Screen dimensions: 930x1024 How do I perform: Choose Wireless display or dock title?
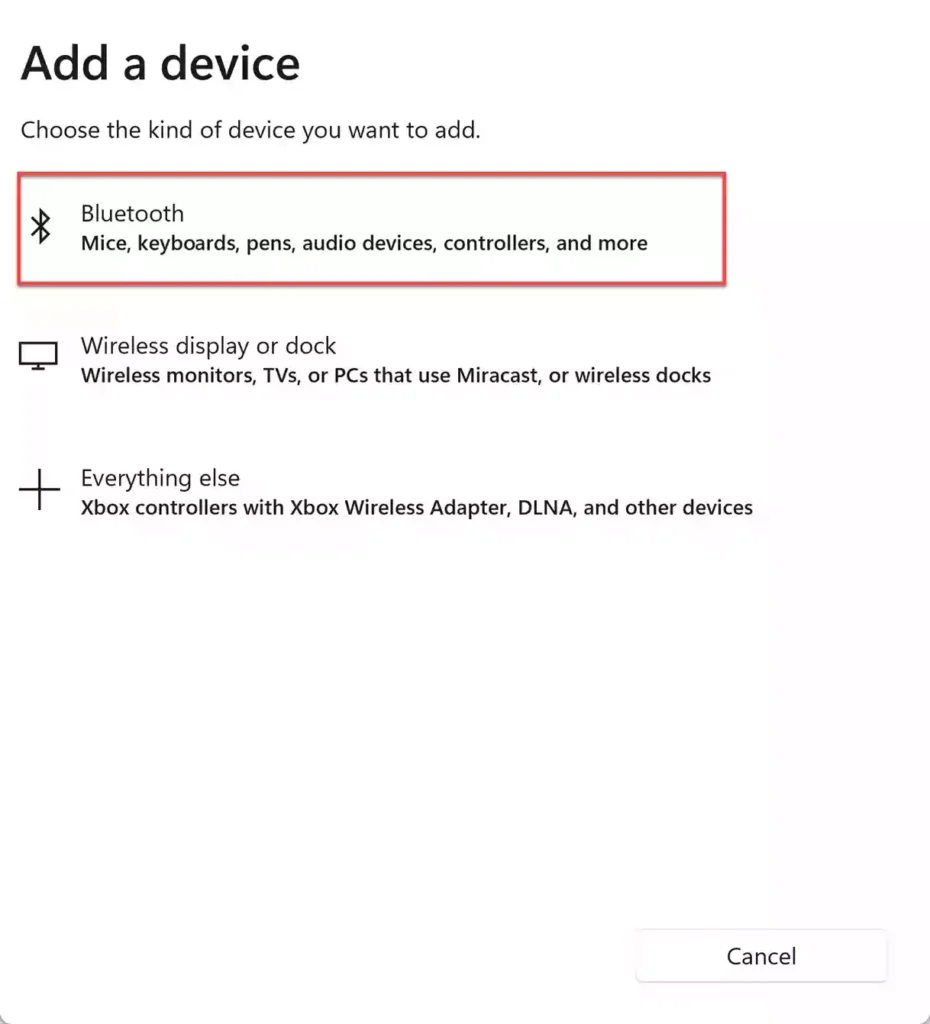coord(208,345)
